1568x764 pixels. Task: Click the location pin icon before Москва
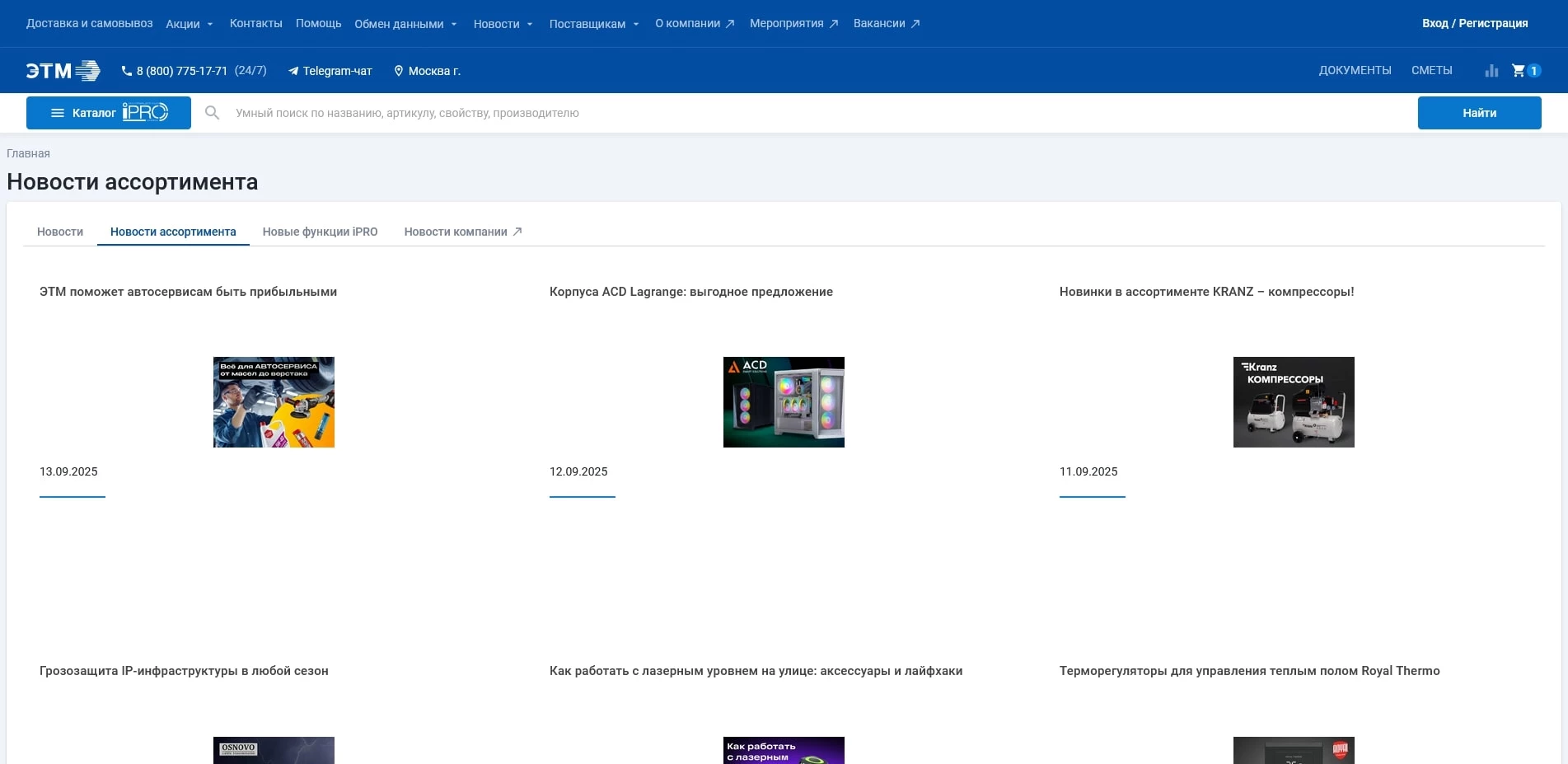(400, 71)
